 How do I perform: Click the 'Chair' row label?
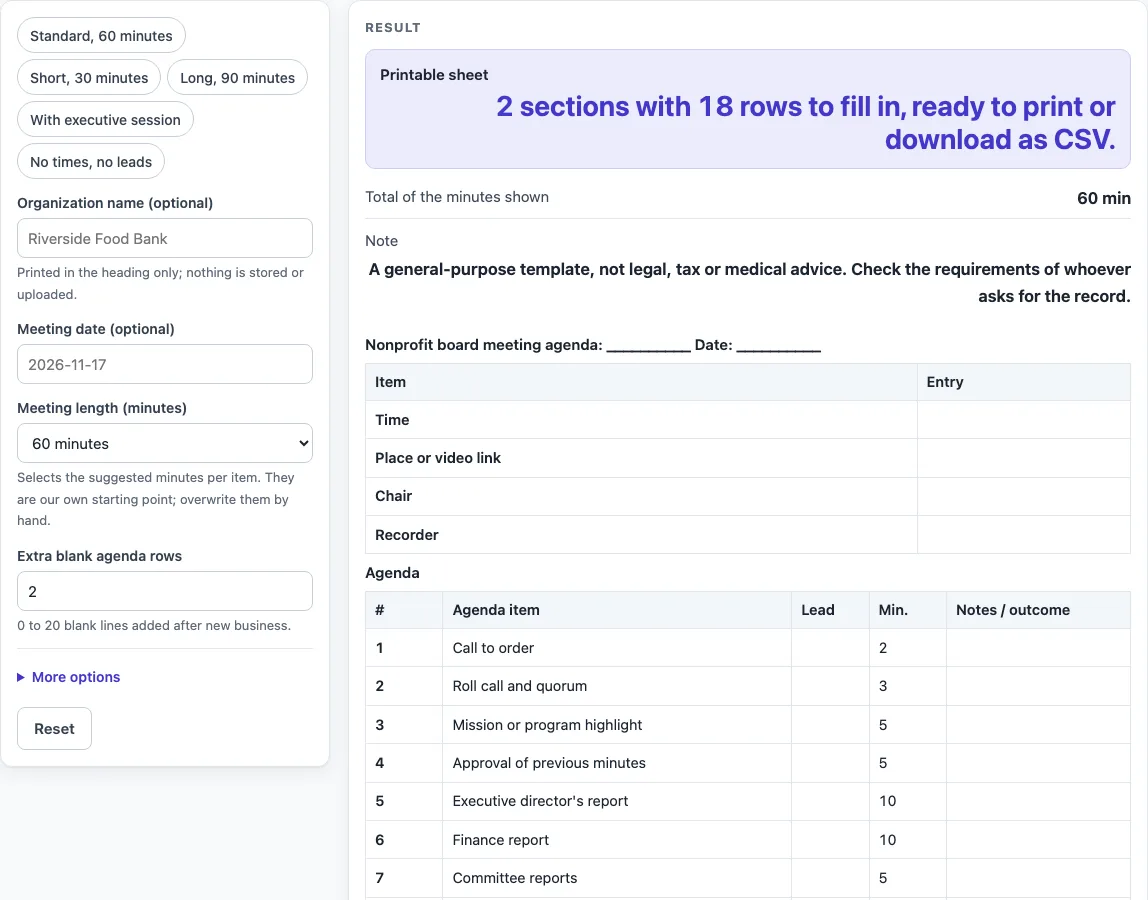(x=394, y=496)
